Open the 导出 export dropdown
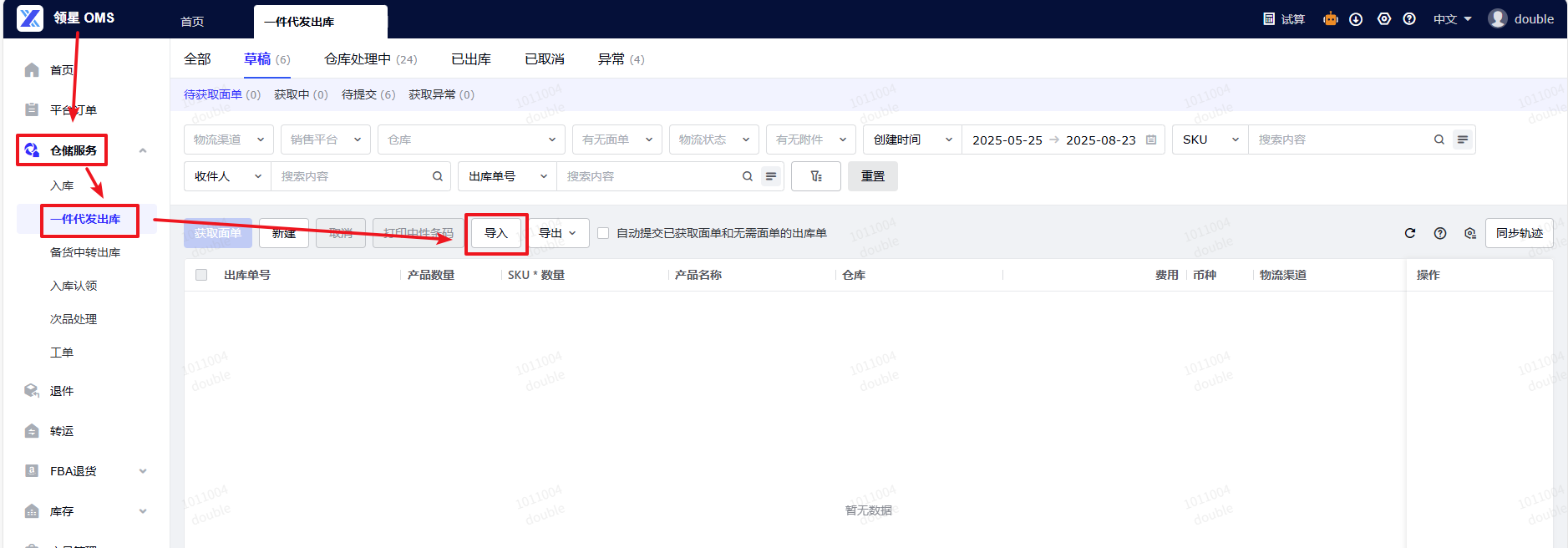Screen dimensions: 1568x548 click(x=557, y=233)
